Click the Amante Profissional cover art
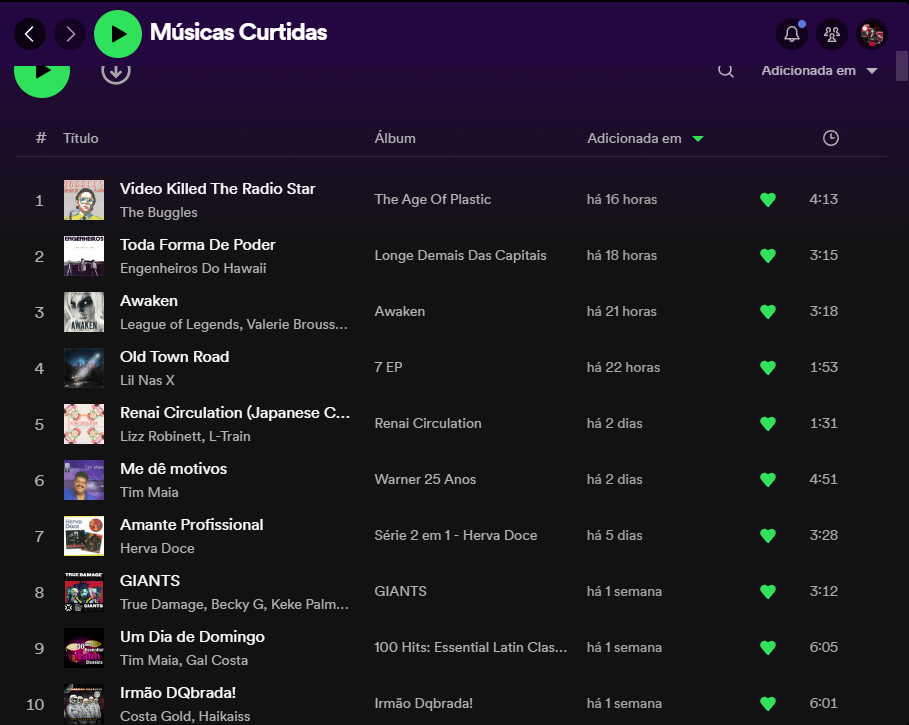This screenshot has width=909, height=725. (x=83, y=535)
